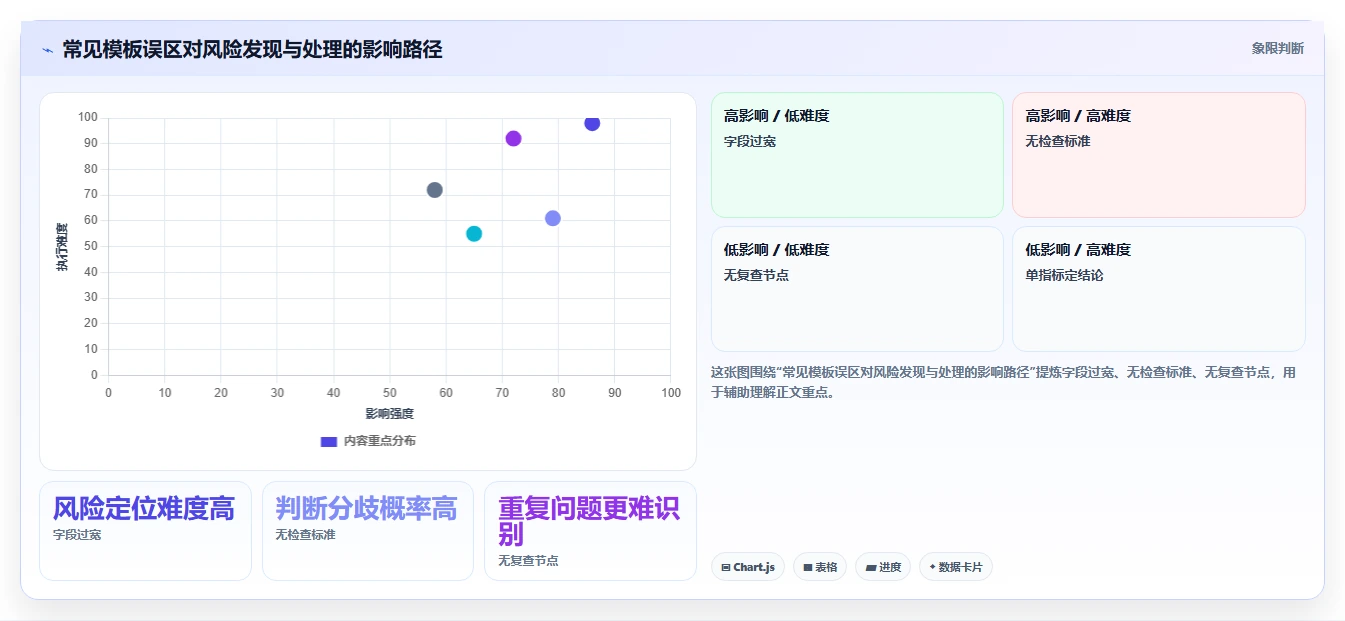Image resolution: width=1345 pixels, height=621 pixels.
Task: Click the 执行难度 y-axis label
Action: [x=62, y=247]
